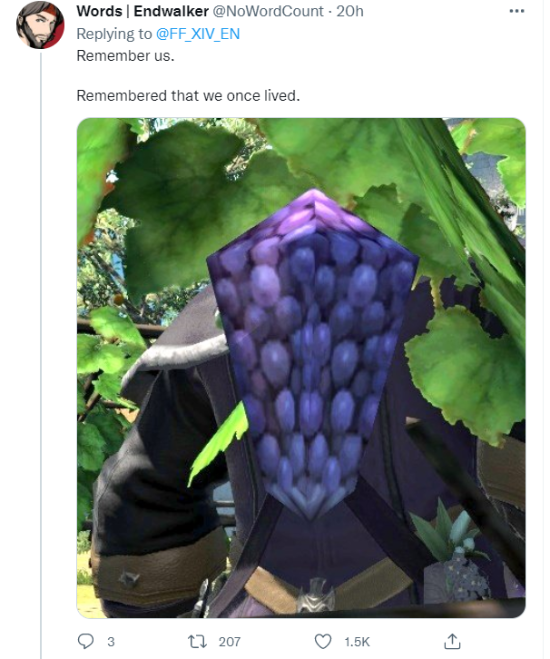View the 207 retweets count
The width and height of the screenshot is (550, 659).
(229, 642)
